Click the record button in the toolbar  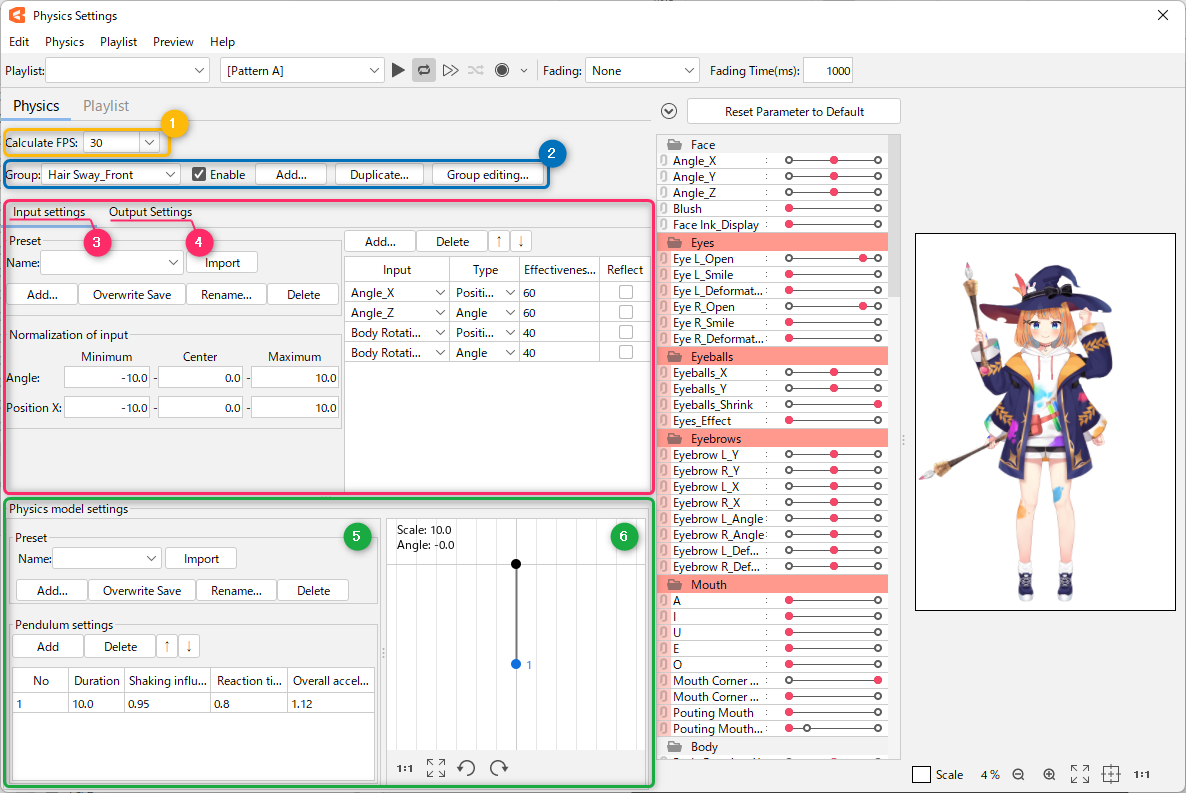coord(502,70)
